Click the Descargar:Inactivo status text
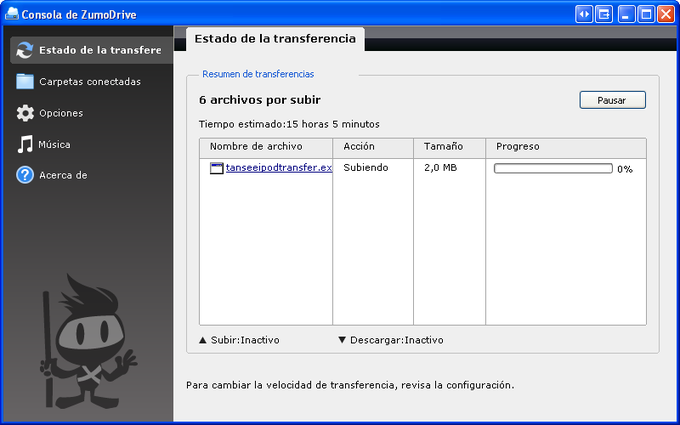This screenshot has width=680, height=425. pos(397,340)
